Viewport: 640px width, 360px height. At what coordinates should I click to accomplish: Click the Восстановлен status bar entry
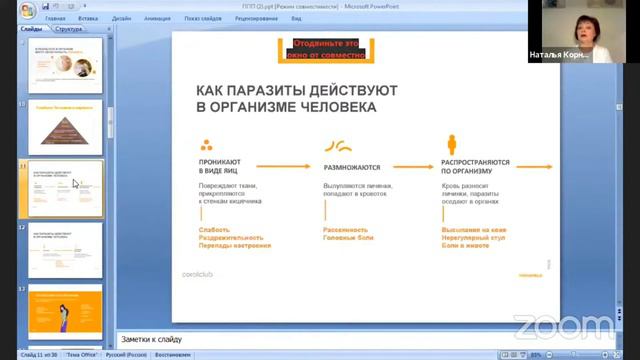pyautogui.click(x=173, y=355)
